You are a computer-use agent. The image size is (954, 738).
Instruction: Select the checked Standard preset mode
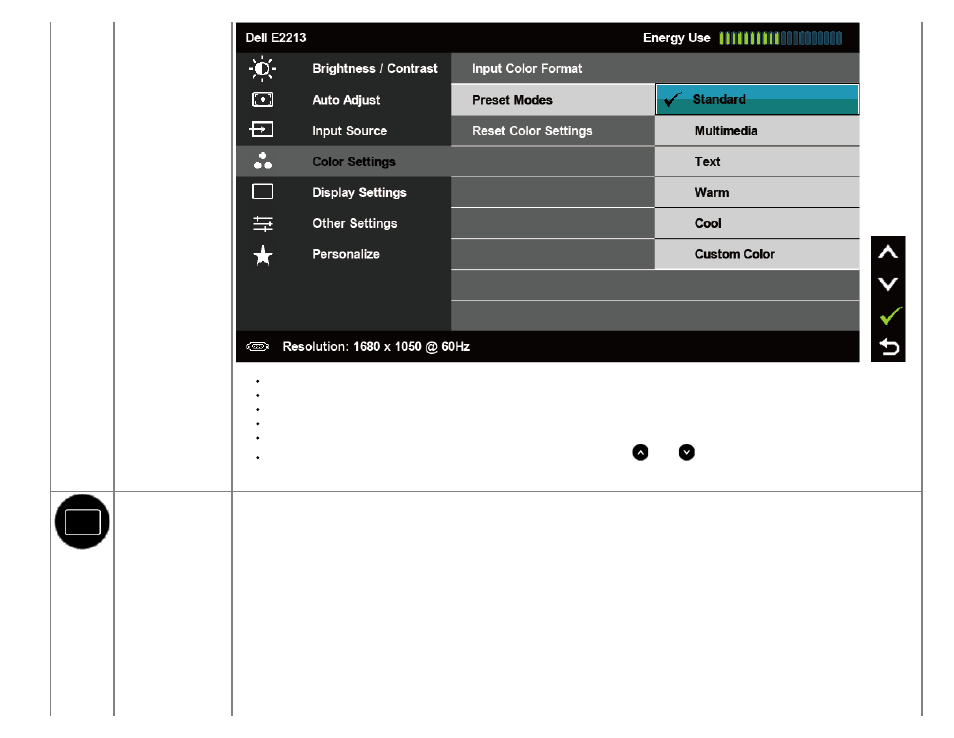757,99
